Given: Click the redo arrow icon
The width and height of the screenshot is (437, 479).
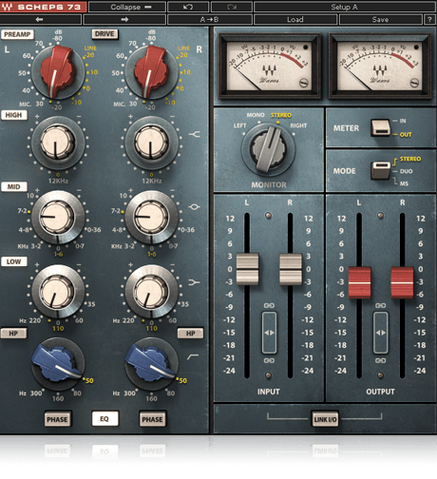Looking at the screenshot, I should 232,7.
